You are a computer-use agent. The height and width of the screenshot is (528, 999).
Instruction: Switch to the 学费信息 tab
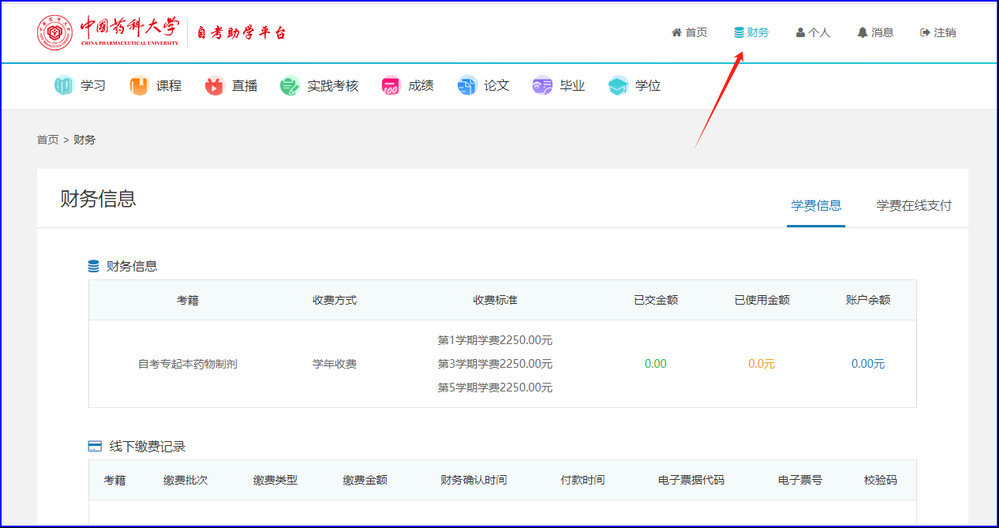pyautogui.click(x=816, y=205)
